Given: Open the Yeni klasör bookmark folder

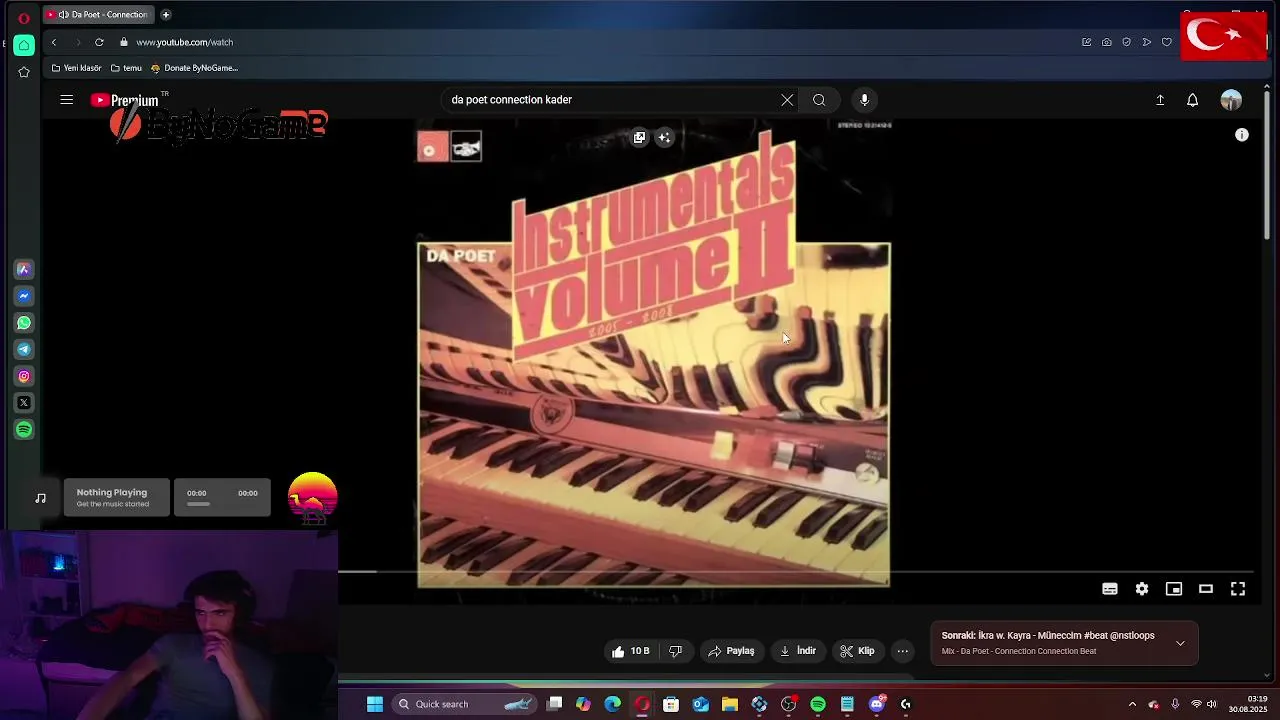Looking at the screenshot, I should [77, 68].
